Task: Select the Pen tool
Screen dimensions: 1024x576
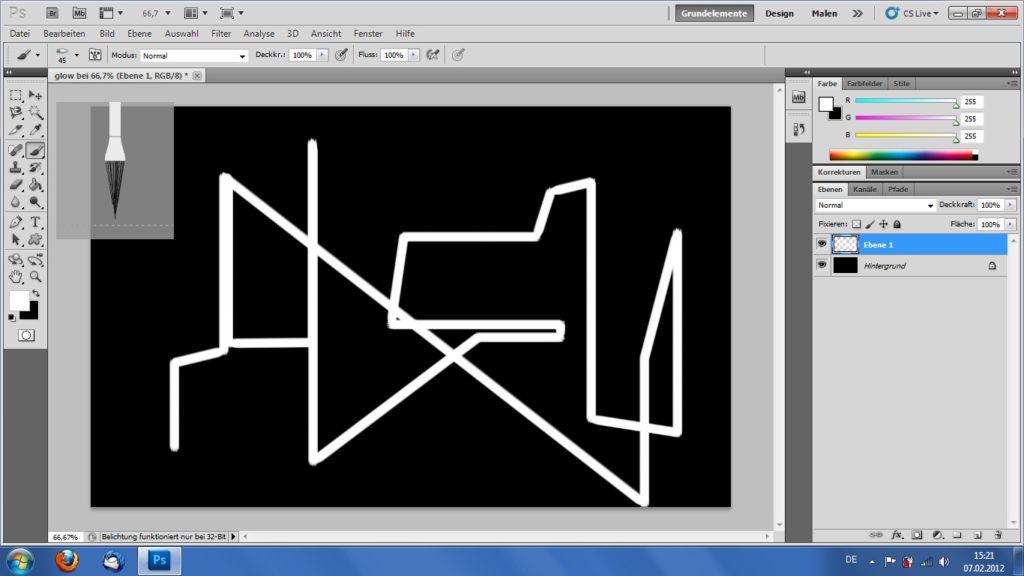Action: 16,223
